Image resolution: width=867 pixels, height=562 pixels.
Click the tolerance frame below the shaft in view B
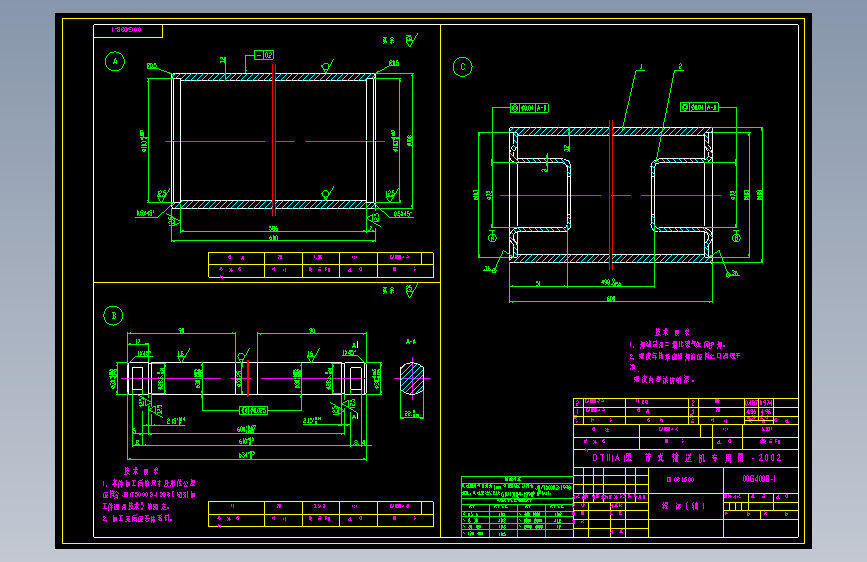pyautogui.click(x=253, y=410)
